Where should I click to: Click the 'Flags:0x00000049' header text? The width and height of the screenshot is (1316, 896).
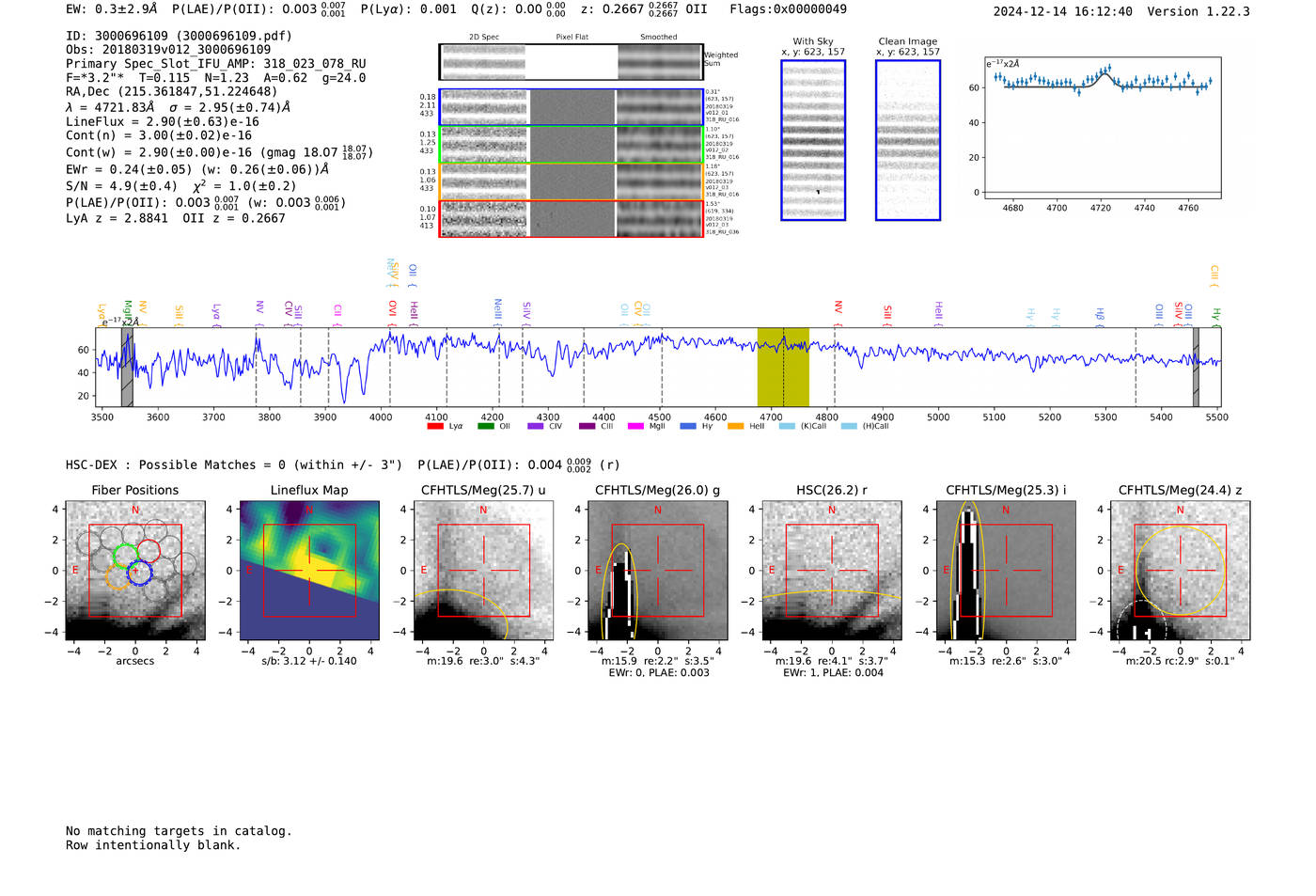coord(788,9)
